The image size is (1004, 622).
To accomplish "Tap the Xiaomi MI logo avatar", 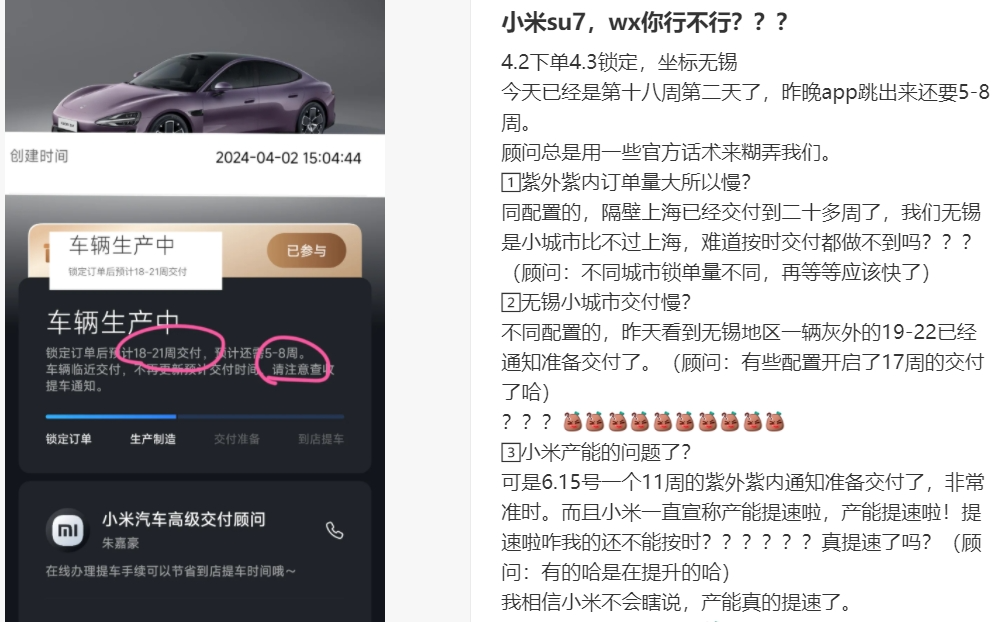I will (x=68, y=530).
